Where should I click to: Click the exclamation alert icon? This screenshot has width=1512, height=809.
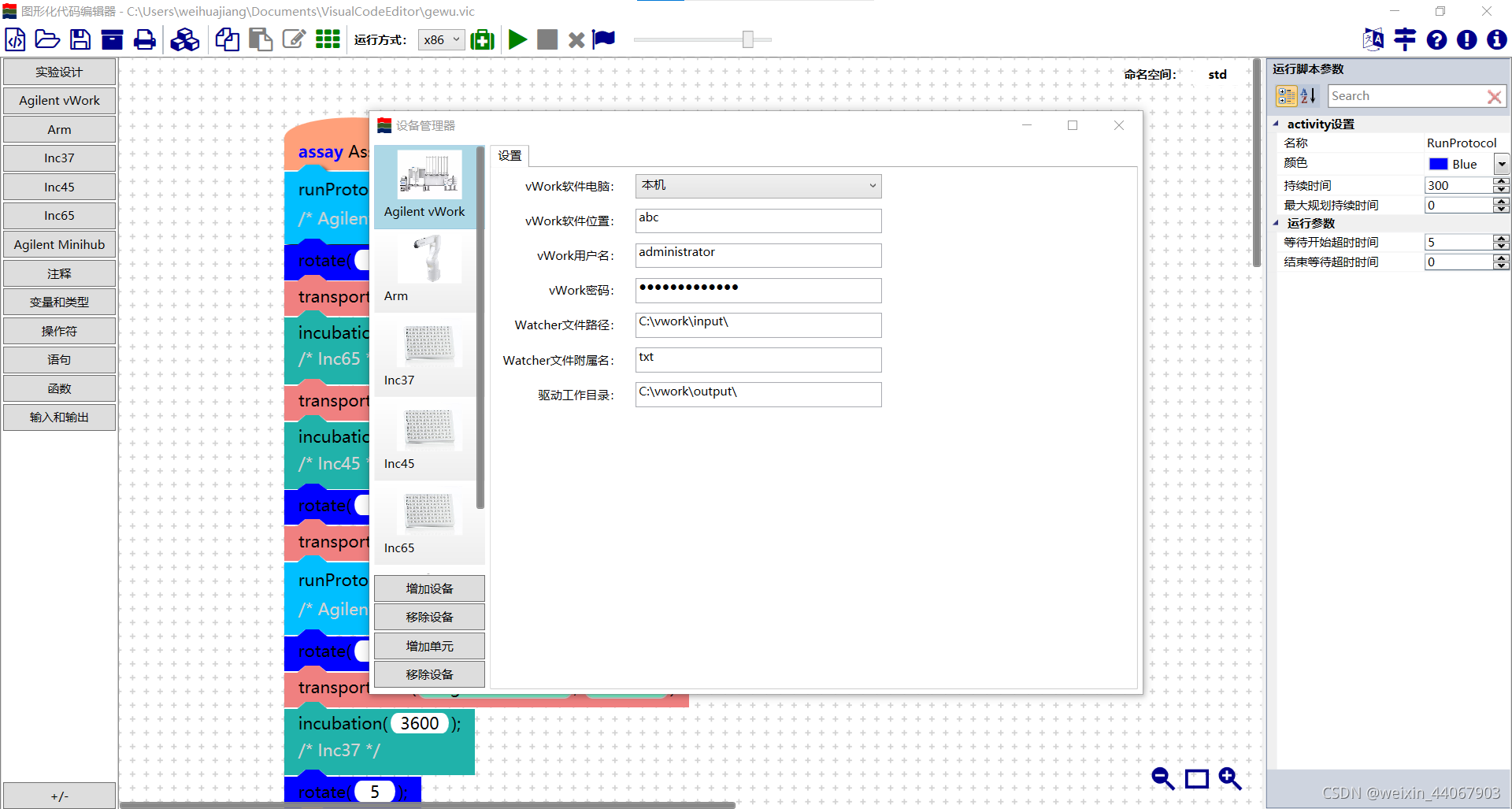click(x=1466, y=39)
